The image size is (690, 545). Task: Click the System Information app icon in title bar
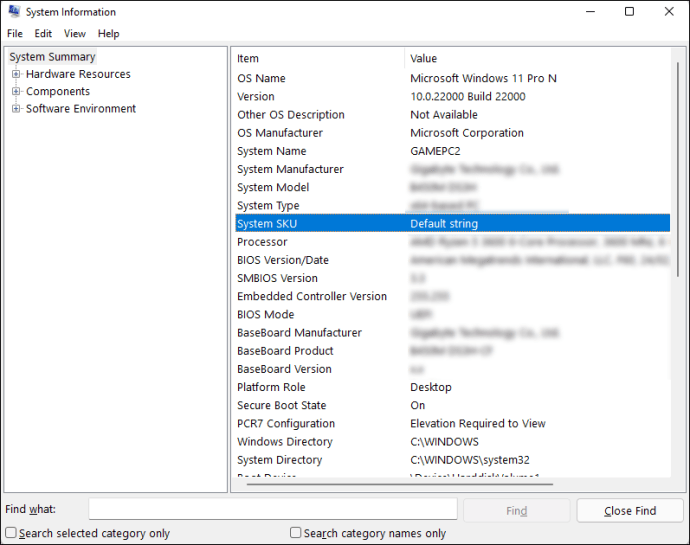pyautogui.click(x=13, y=12)
